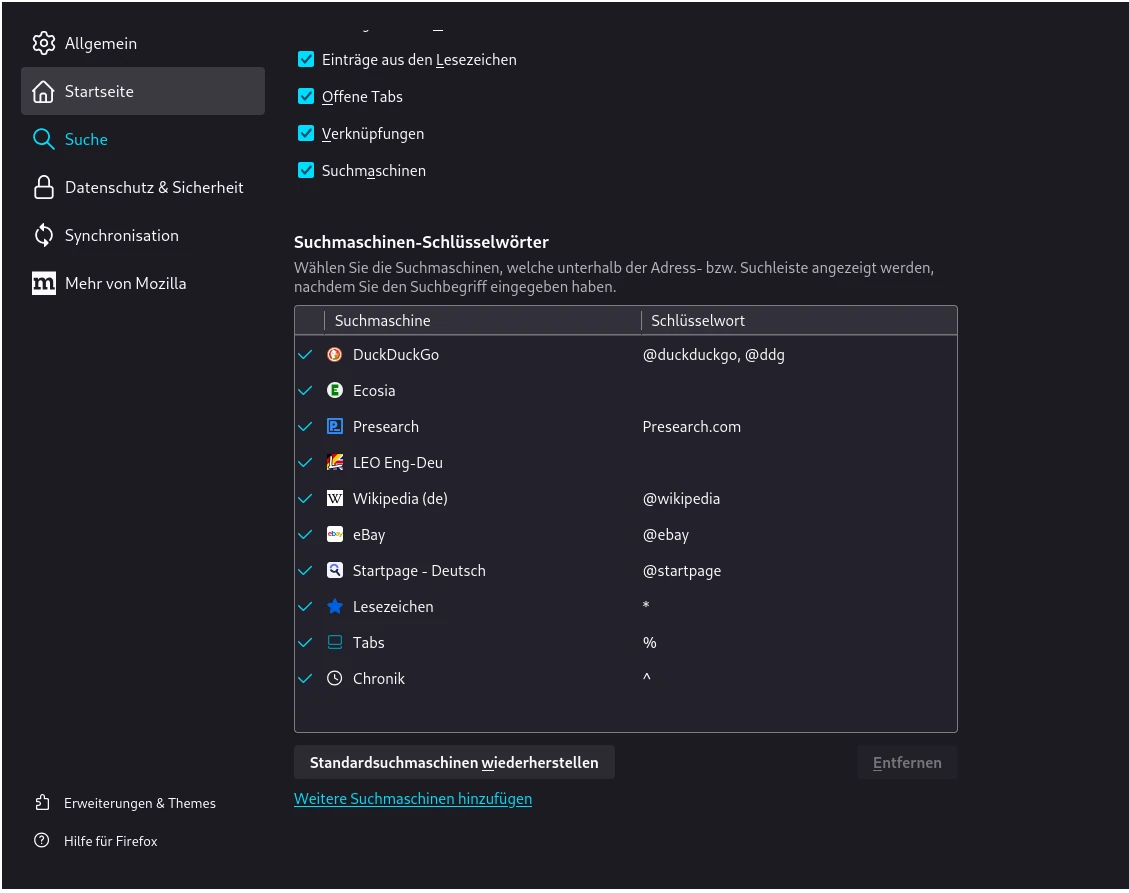Disable the Offene Tabs checkbox
Image resolution: width=1129 pixels, height=893 pixels.
tap(306, 97)
